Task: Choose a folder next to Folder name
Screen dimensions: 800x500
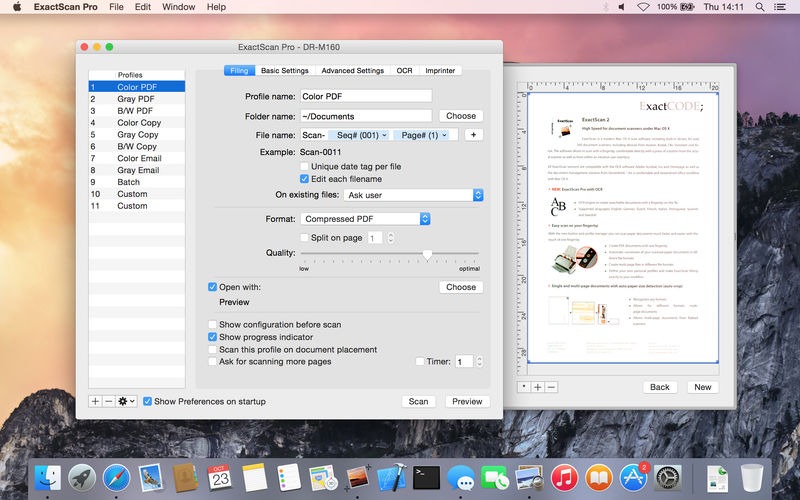Action: coord(461,116)
